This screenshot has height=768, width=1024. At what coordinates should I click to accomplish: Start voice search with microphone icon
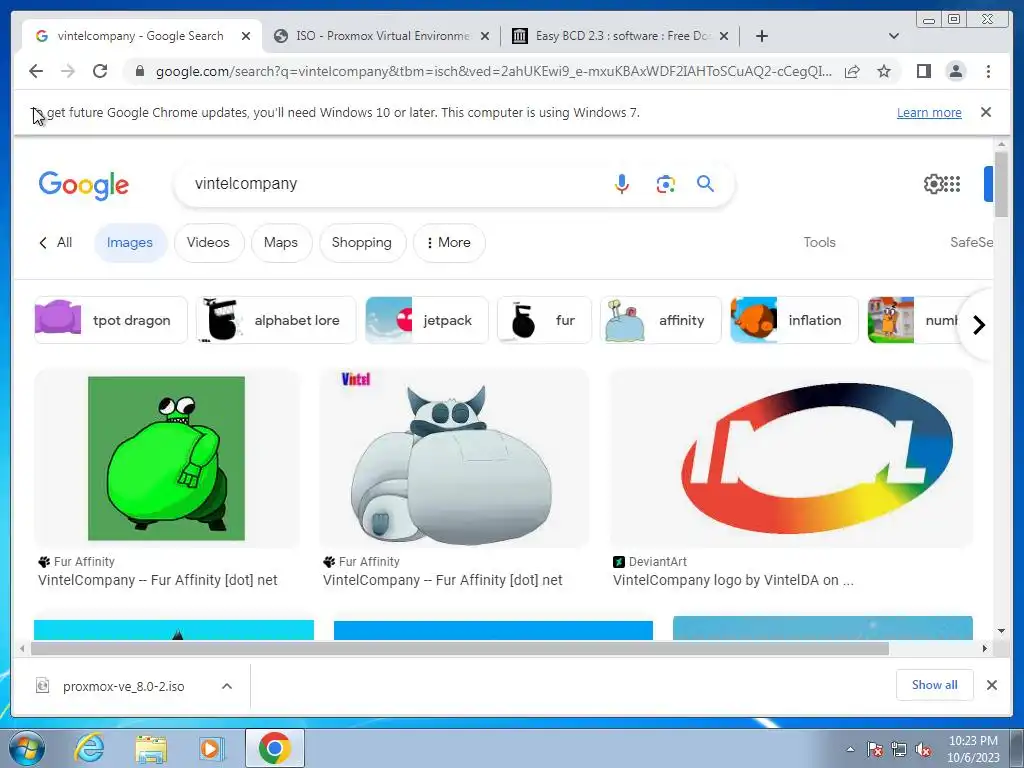point(622,184)
